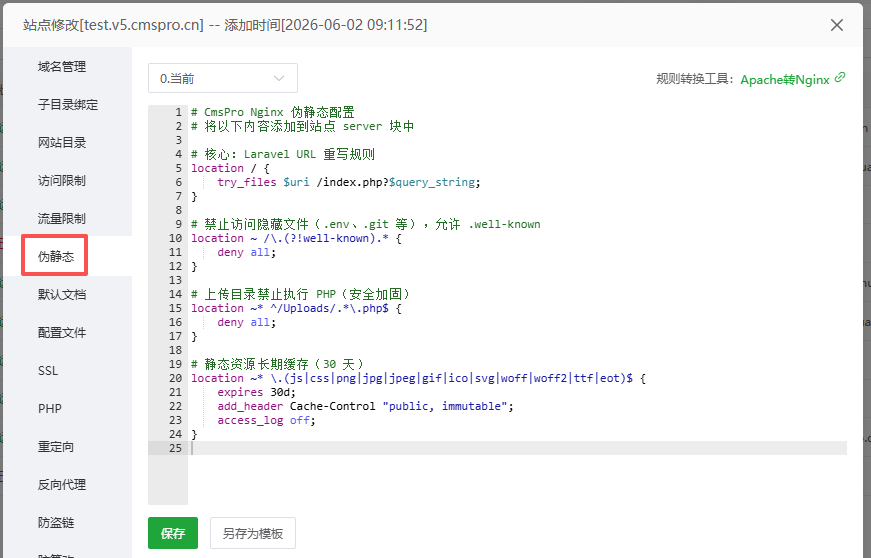Click the green 保存 button
Image resolution: width=871 pixels, height=558 pixels.
pyautogui.click(x=173, y=533)
